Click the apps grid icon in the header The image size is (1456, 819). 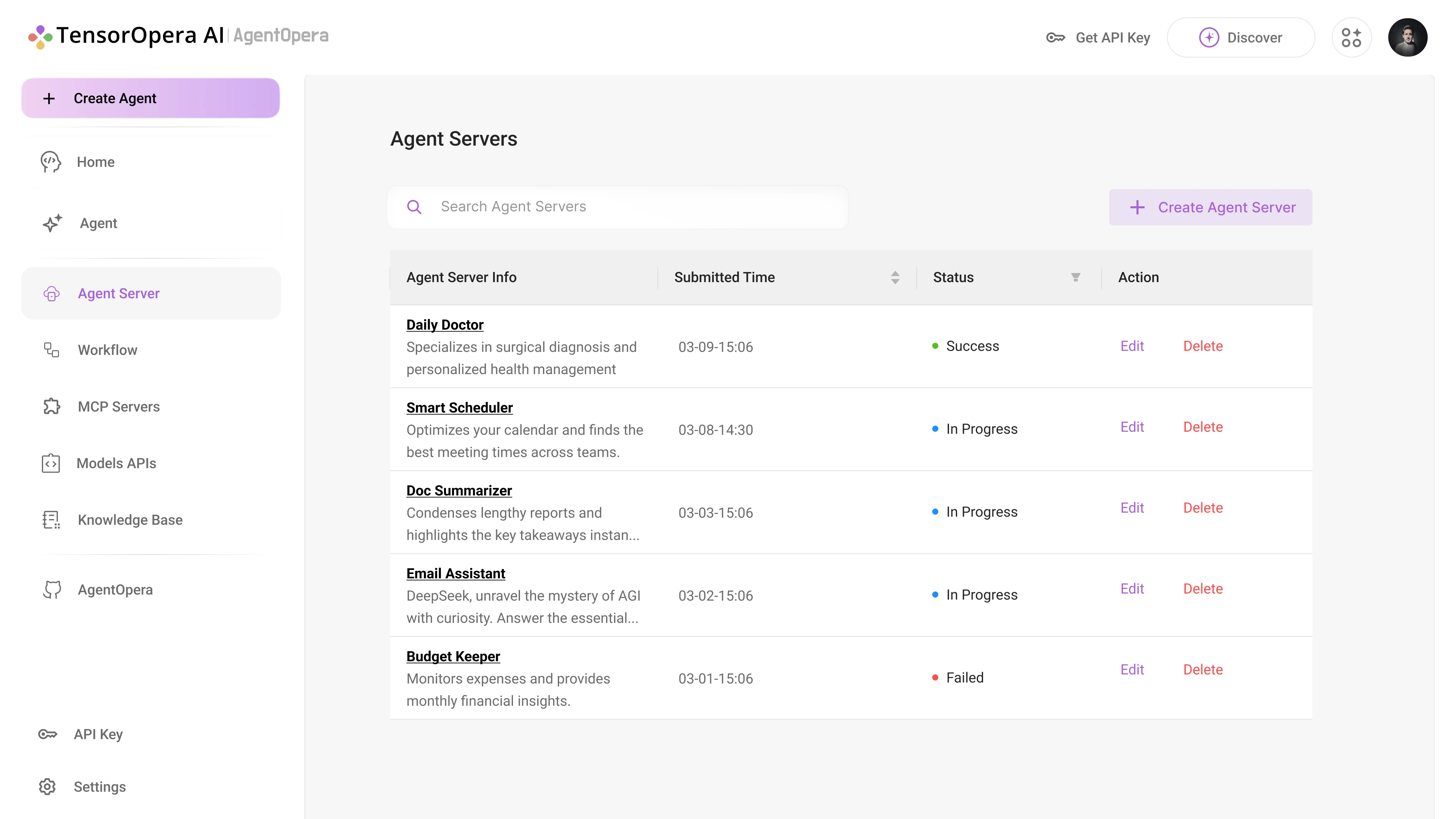(1352, 37)
